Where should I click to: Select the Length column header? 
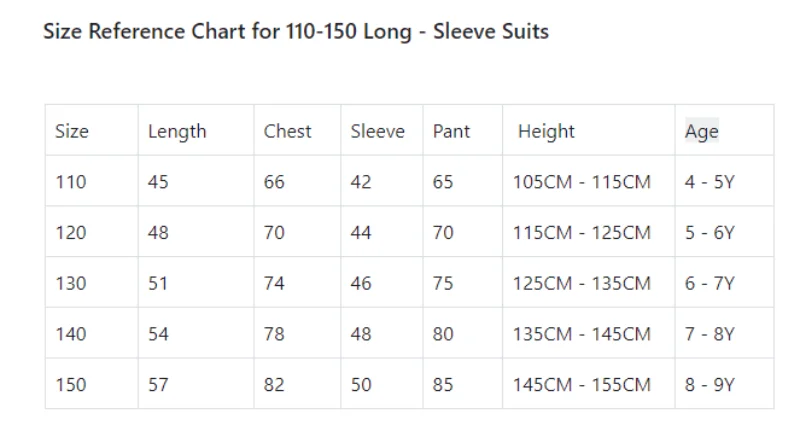[x=177, y=131]
